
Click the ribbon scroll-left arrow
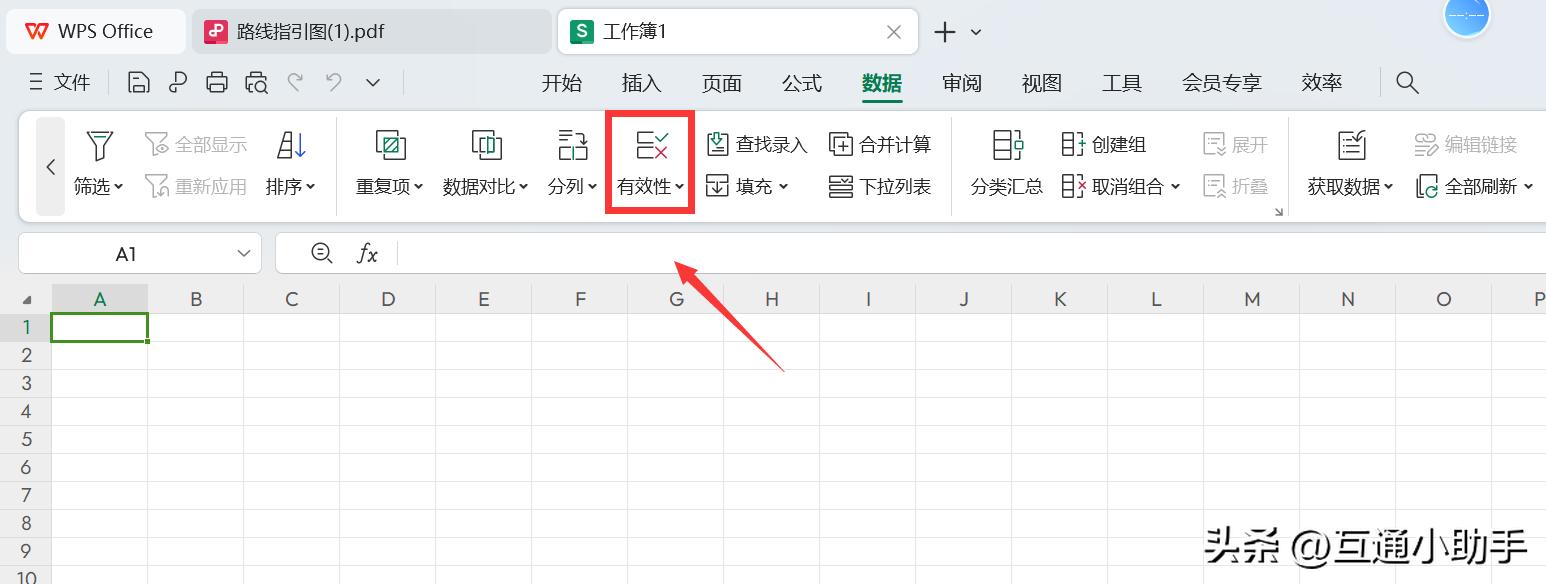51,167
